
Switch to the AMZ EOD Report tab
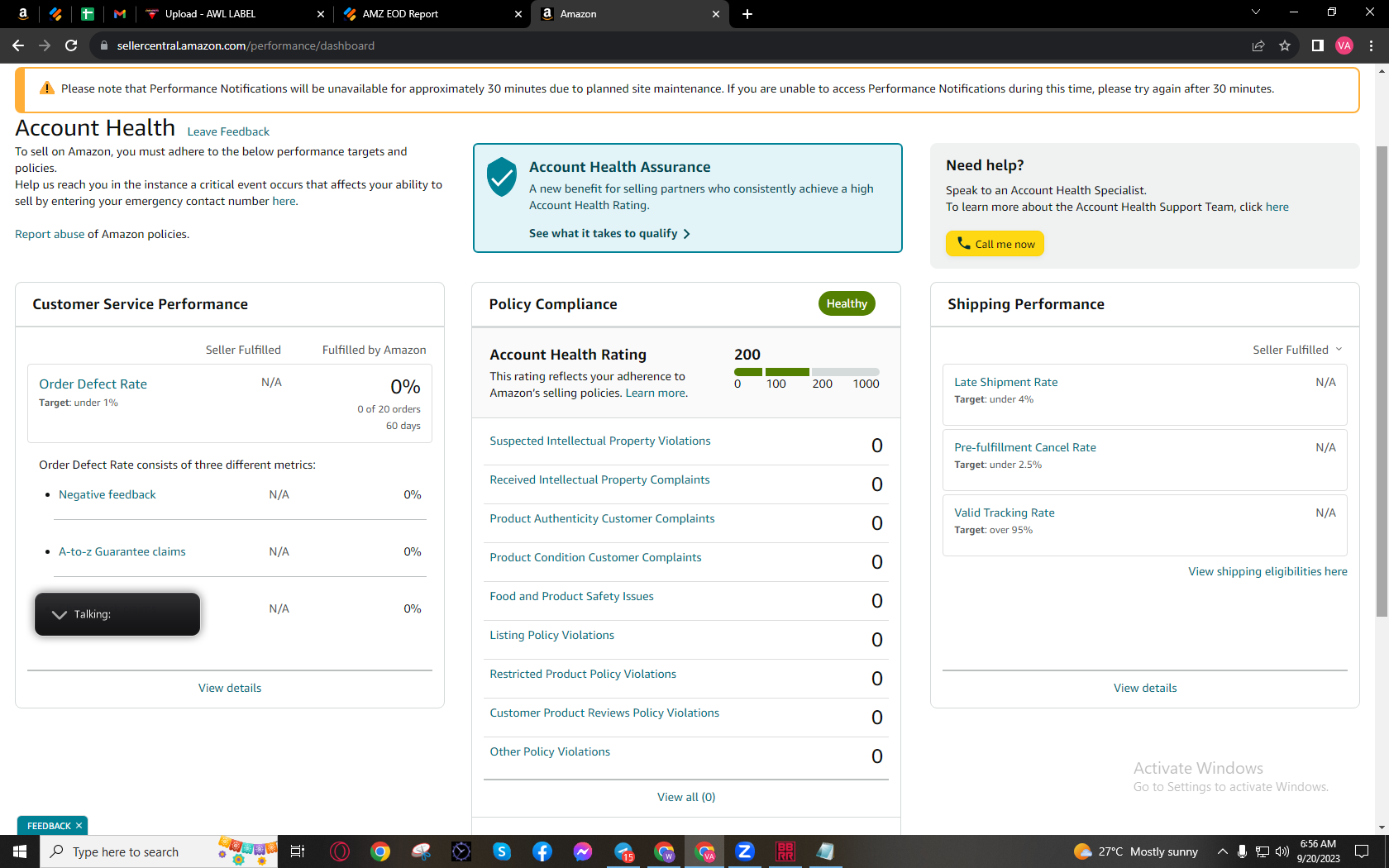pos(433,13)
